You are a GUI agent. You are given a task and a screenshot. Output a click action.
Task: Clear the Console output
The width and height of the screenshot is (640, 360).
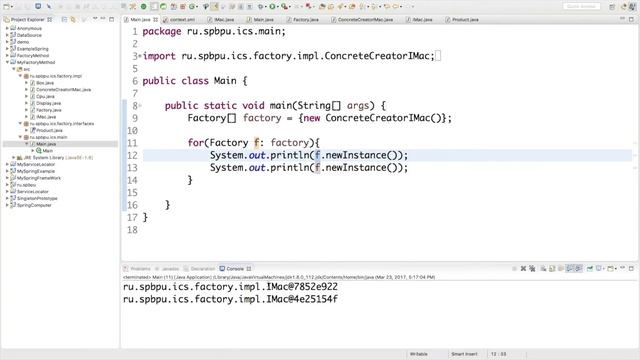pyautogui.click(x=543, y=269)
